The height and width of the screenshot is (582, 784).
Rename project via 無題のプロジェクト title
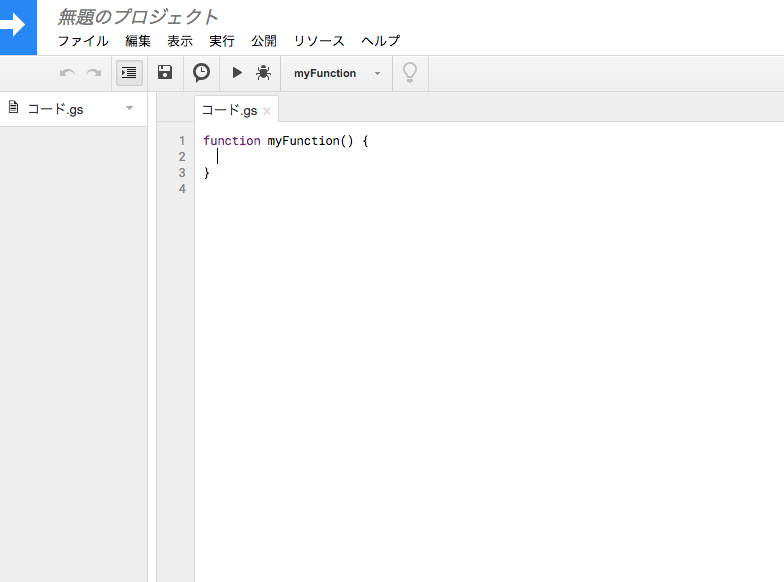pyautogui.click(x=138, y=17)
